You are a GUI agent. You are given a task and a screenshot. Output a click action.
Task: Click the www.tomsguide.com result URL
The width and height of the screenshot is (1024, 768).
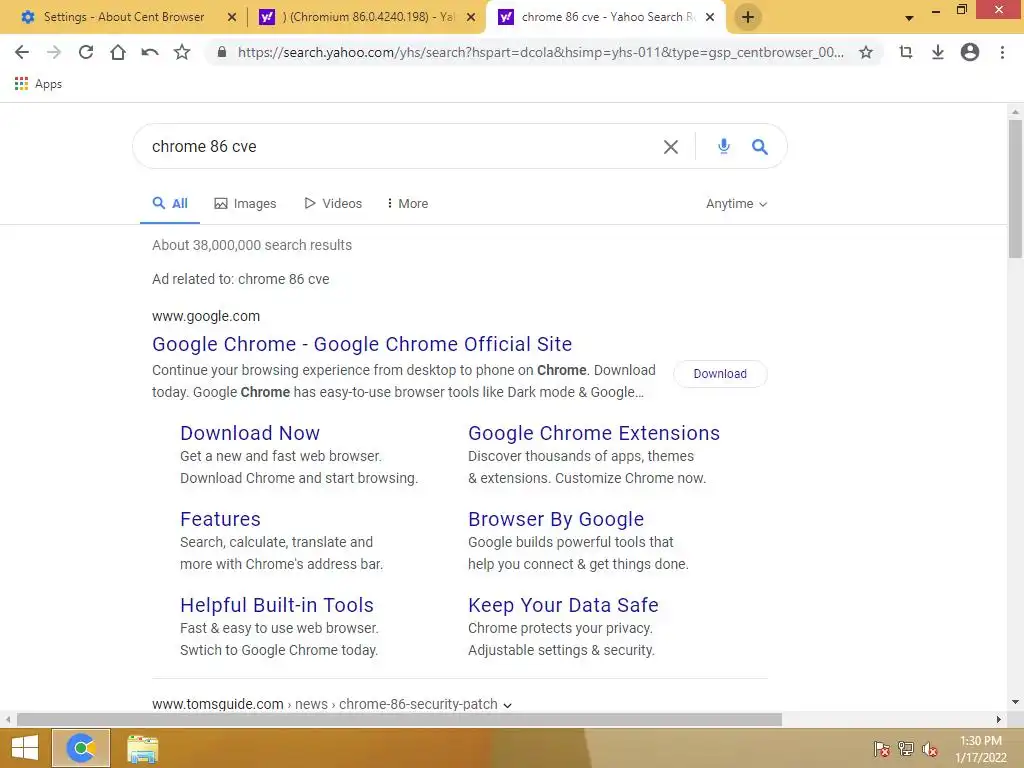[325, 705]
